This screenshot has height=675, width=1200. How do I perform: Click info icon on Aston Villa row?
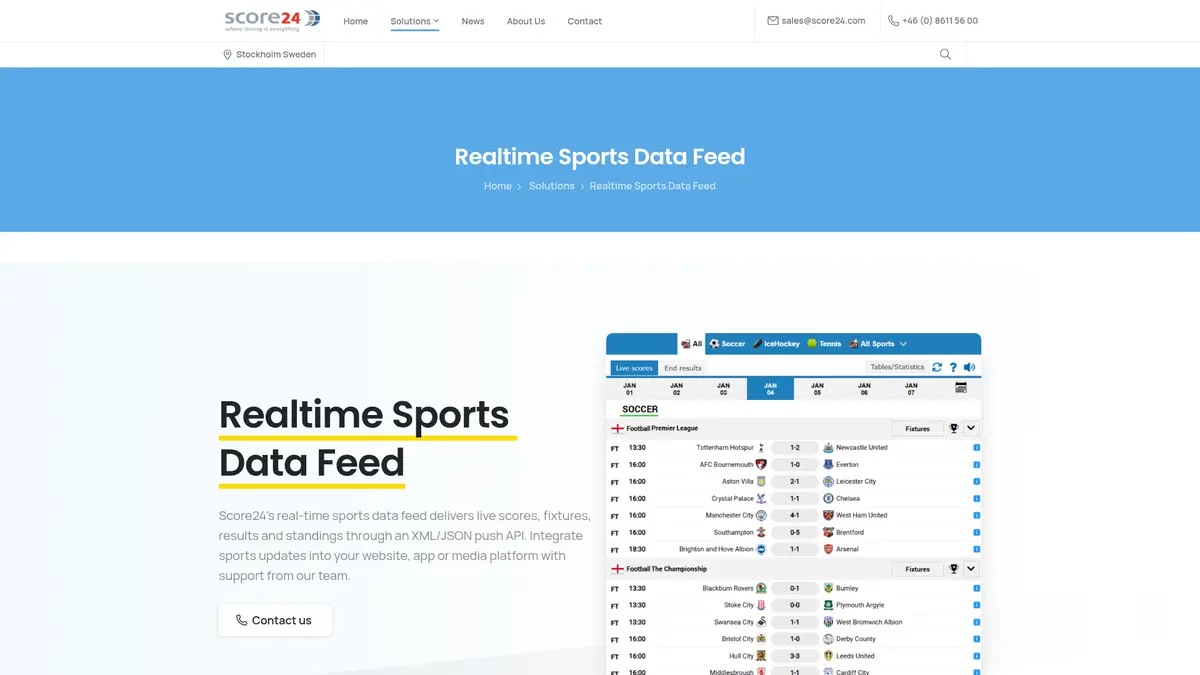pyautogui.click(x=976, y=482)
